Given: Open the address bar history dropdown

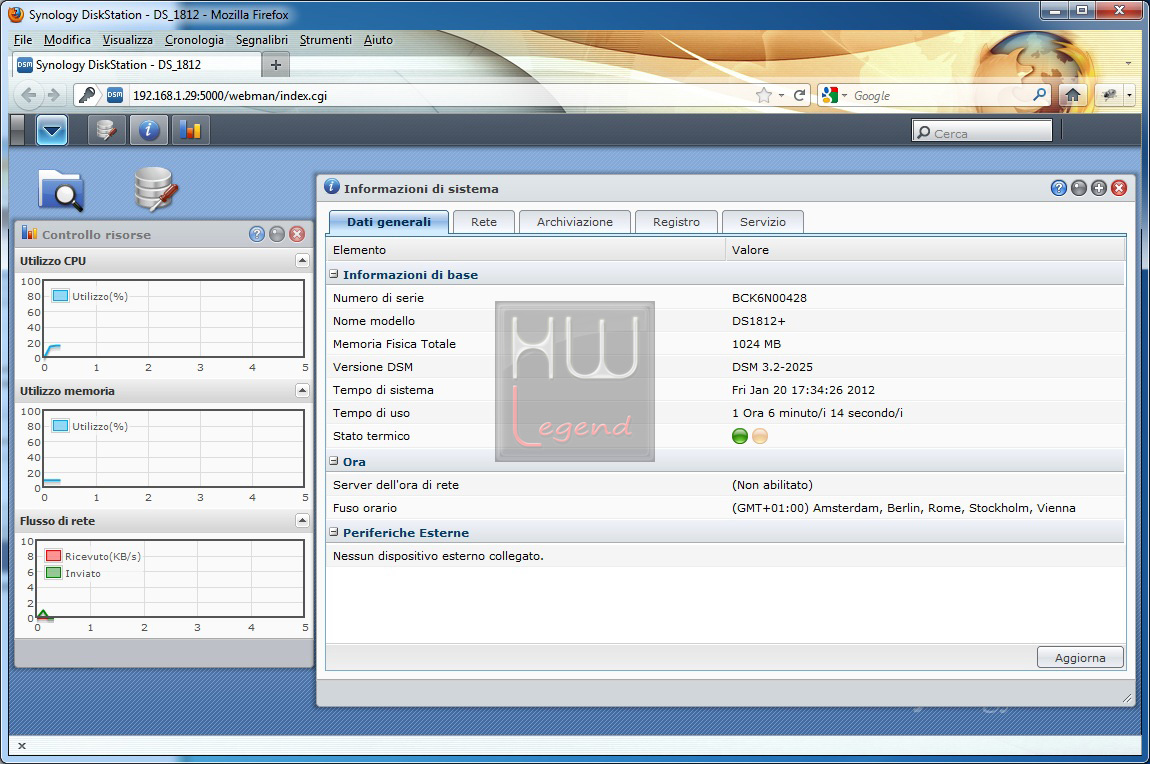Looking at the screenshot, I should 781,95.
